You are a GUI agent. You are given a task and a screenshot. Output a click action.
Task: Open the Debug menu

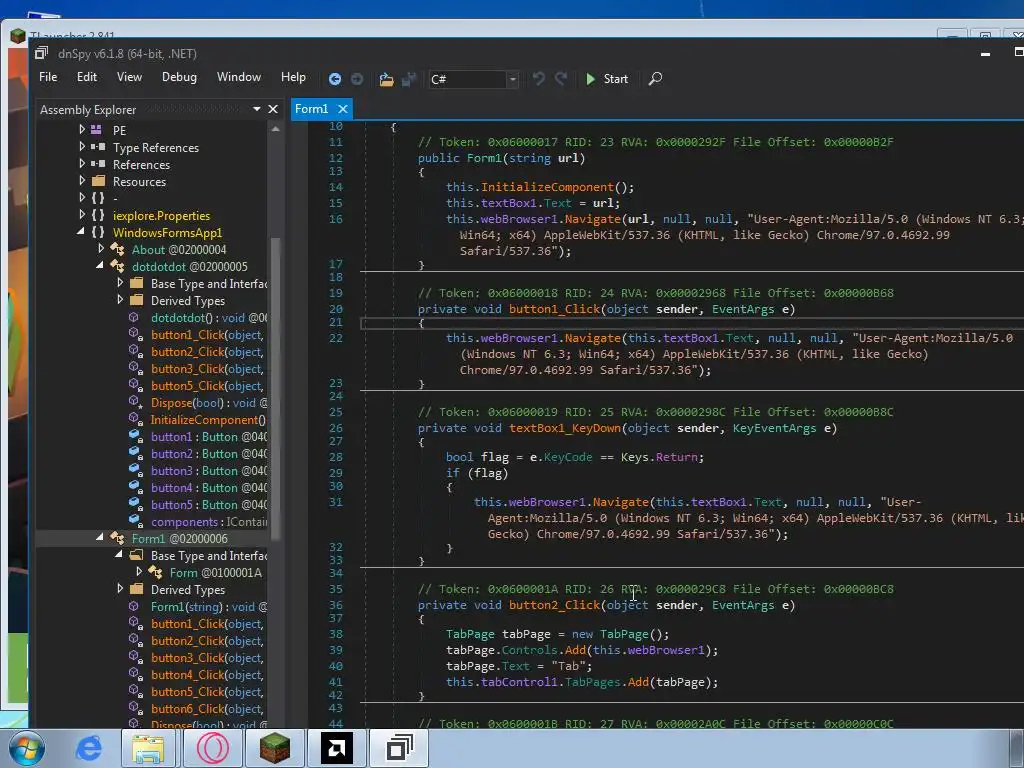[179, 77]
